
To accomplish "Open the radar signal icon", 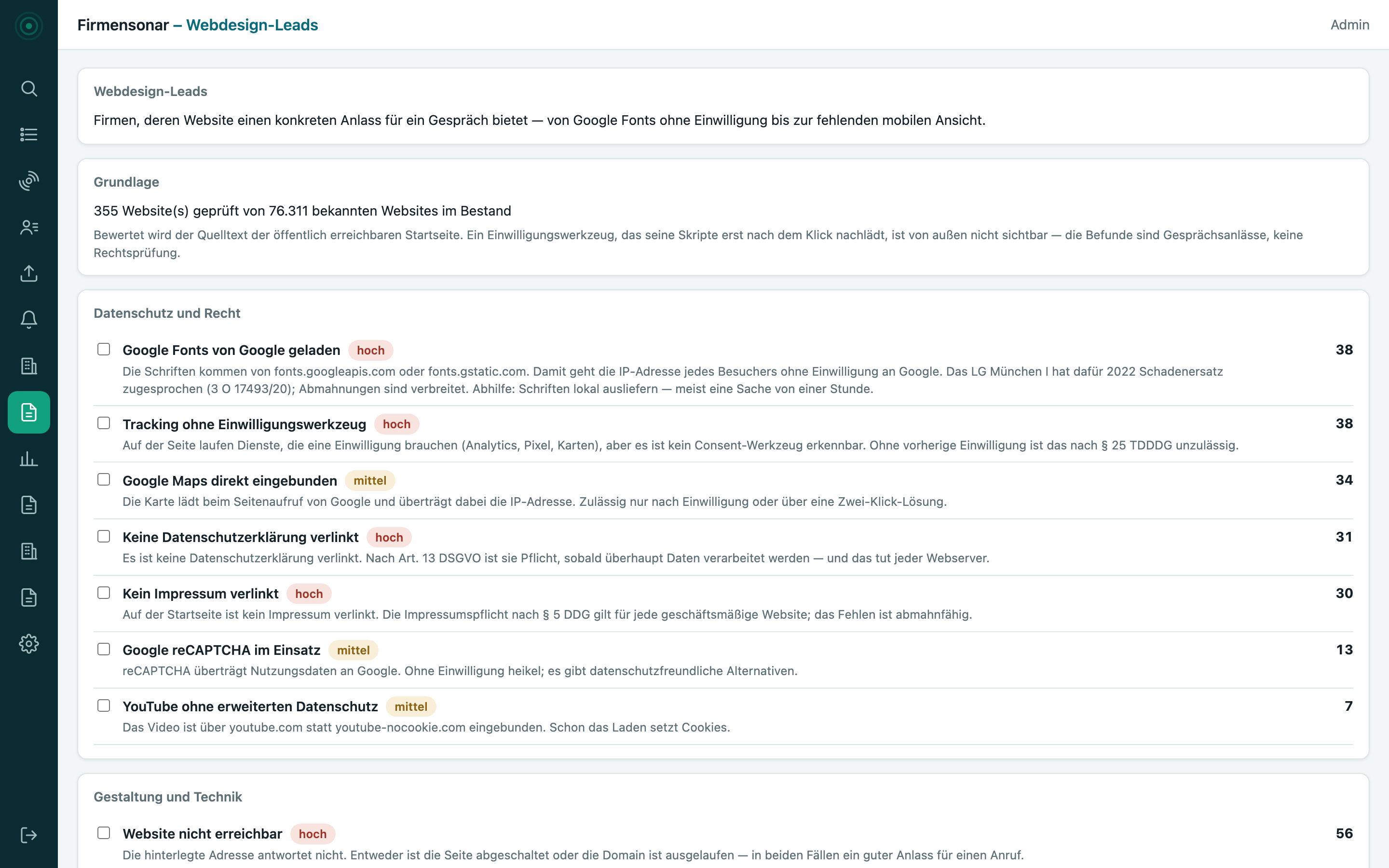I will pos(29,181).
